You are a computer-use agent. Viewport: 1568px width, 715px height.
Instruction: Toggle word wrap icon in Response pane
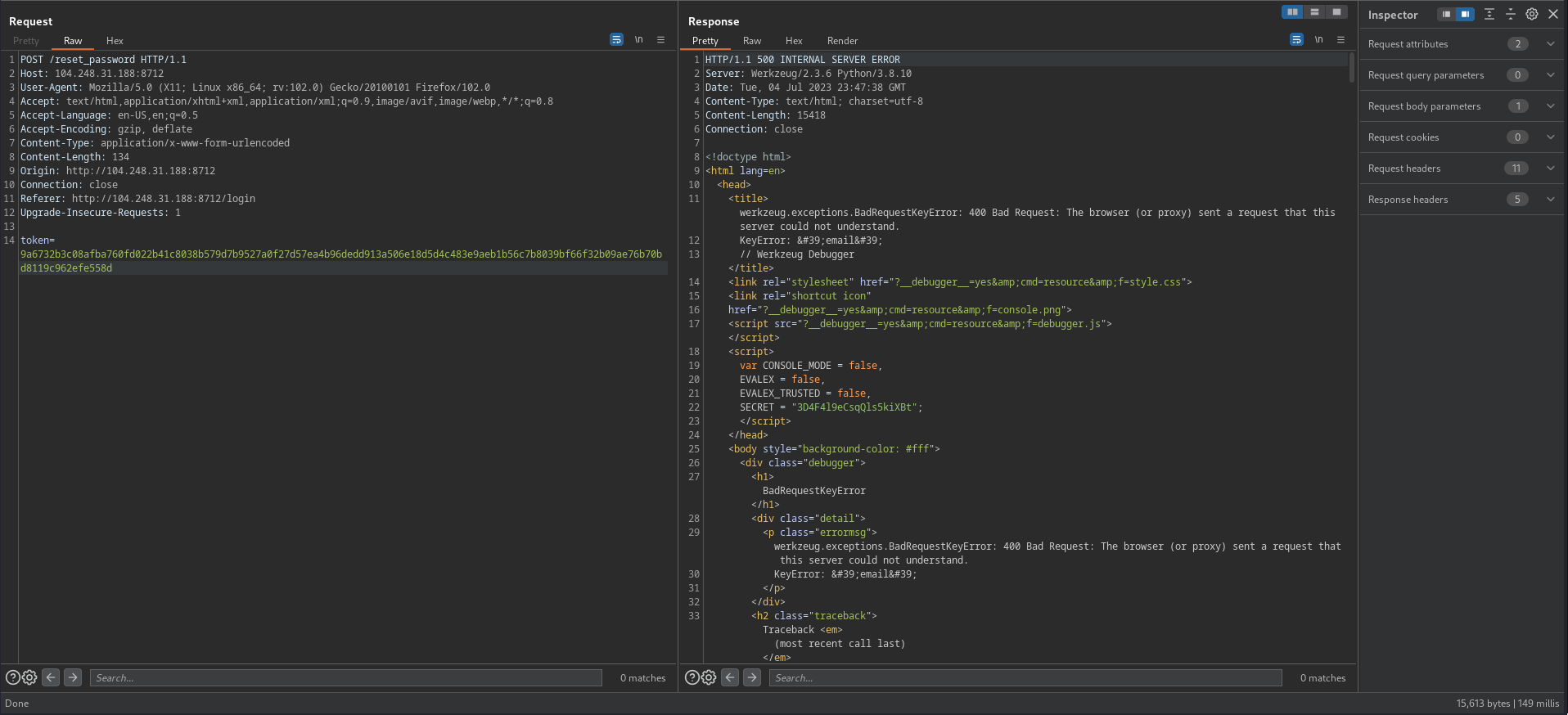[x=1296, y=39]
